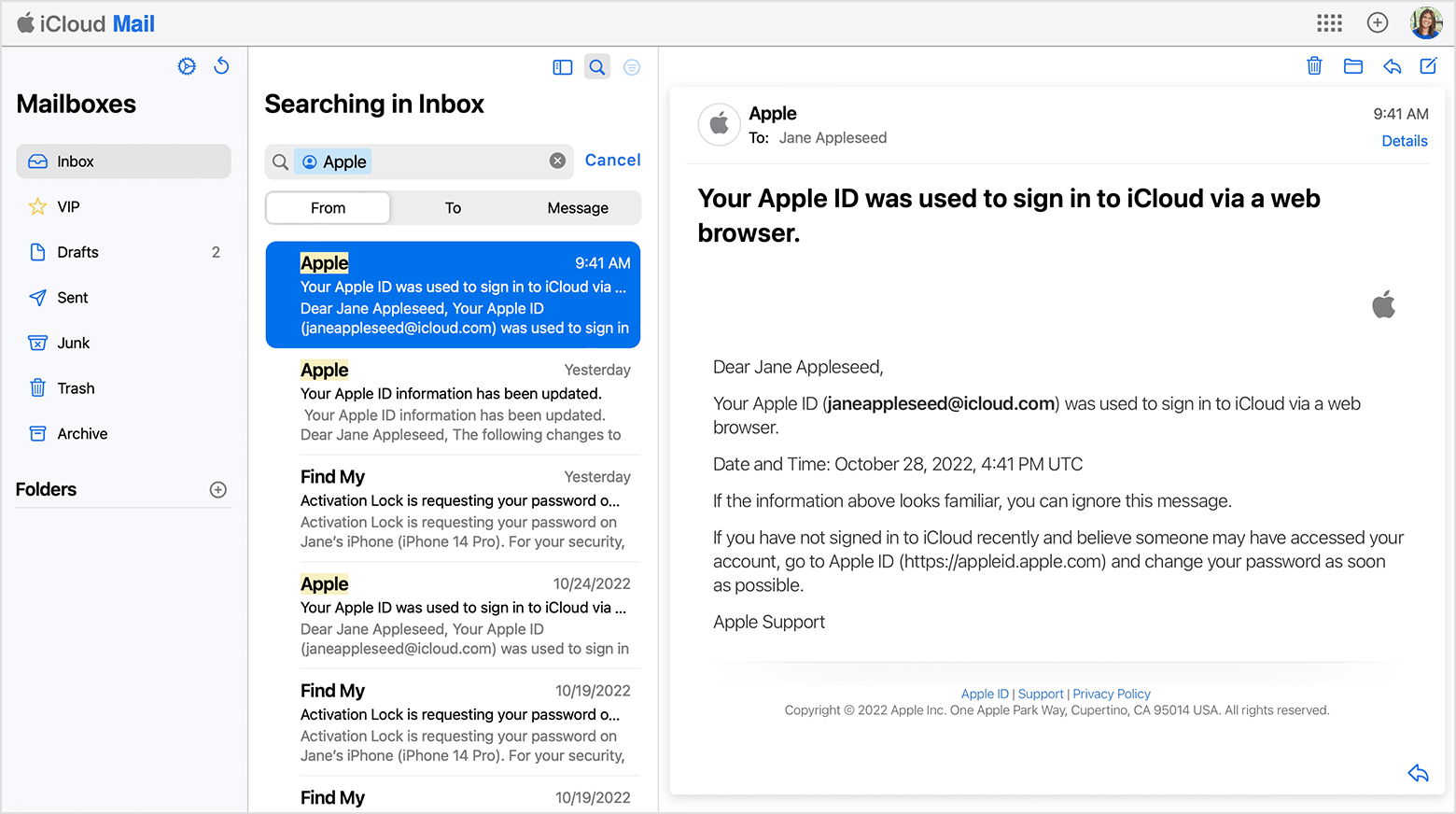This screenshot has height=814, width=1456.
Task: Click the Folders section heading
Action: point(46,489)
